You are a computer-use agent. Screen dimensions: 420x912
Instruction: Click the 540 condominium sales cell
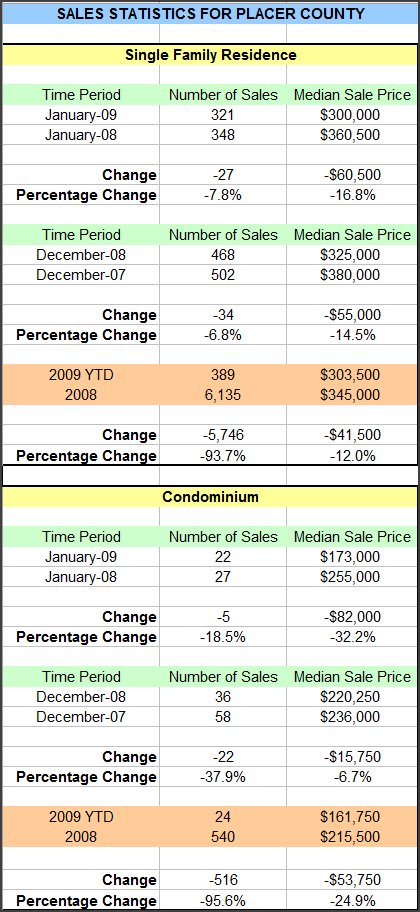[x=223, y=837]
